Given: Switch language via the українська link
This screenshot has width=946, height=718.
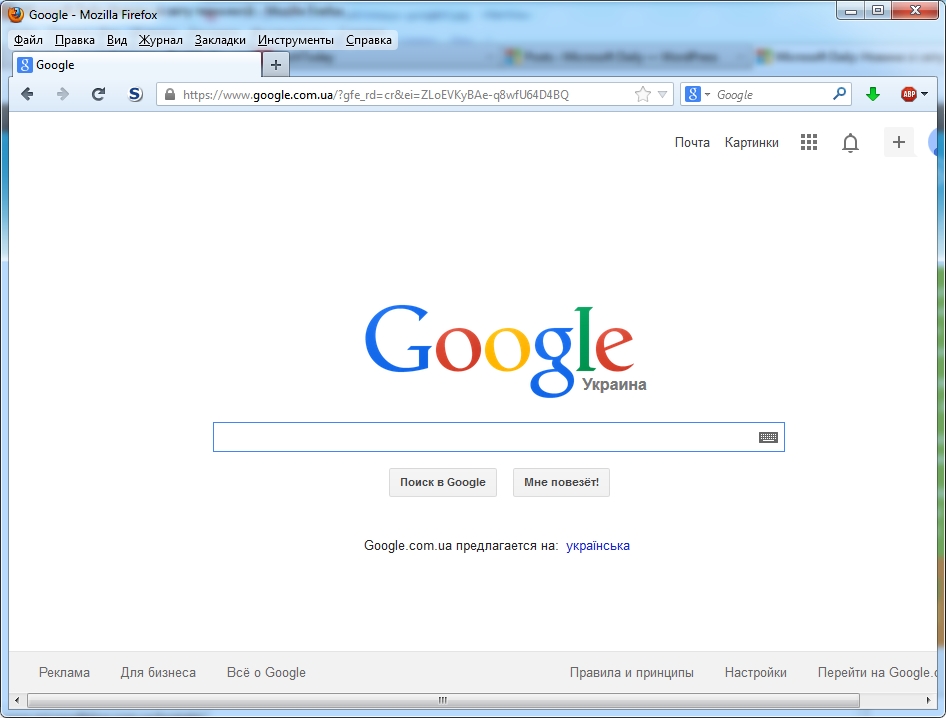Looking at the screenshot, I should click(x=597, y=545).
